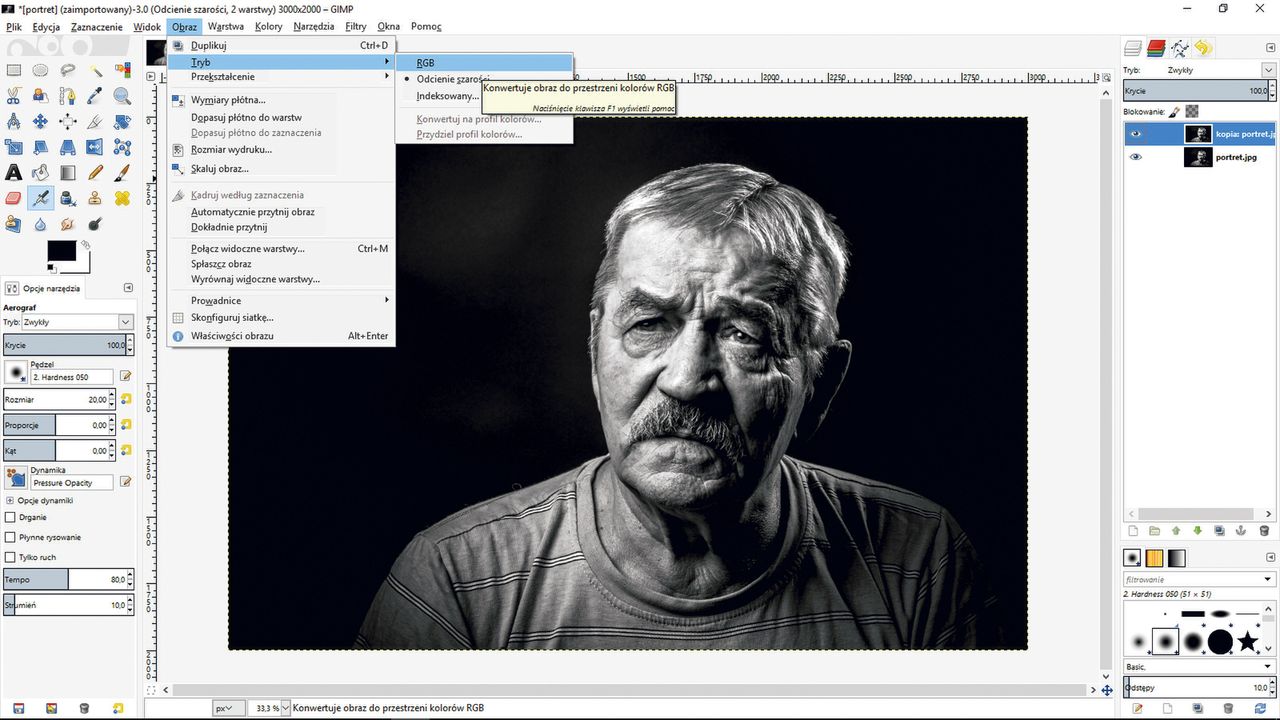Select the Scissors Select tool
The image size is (1280, 720).
(x=14, y=96)
